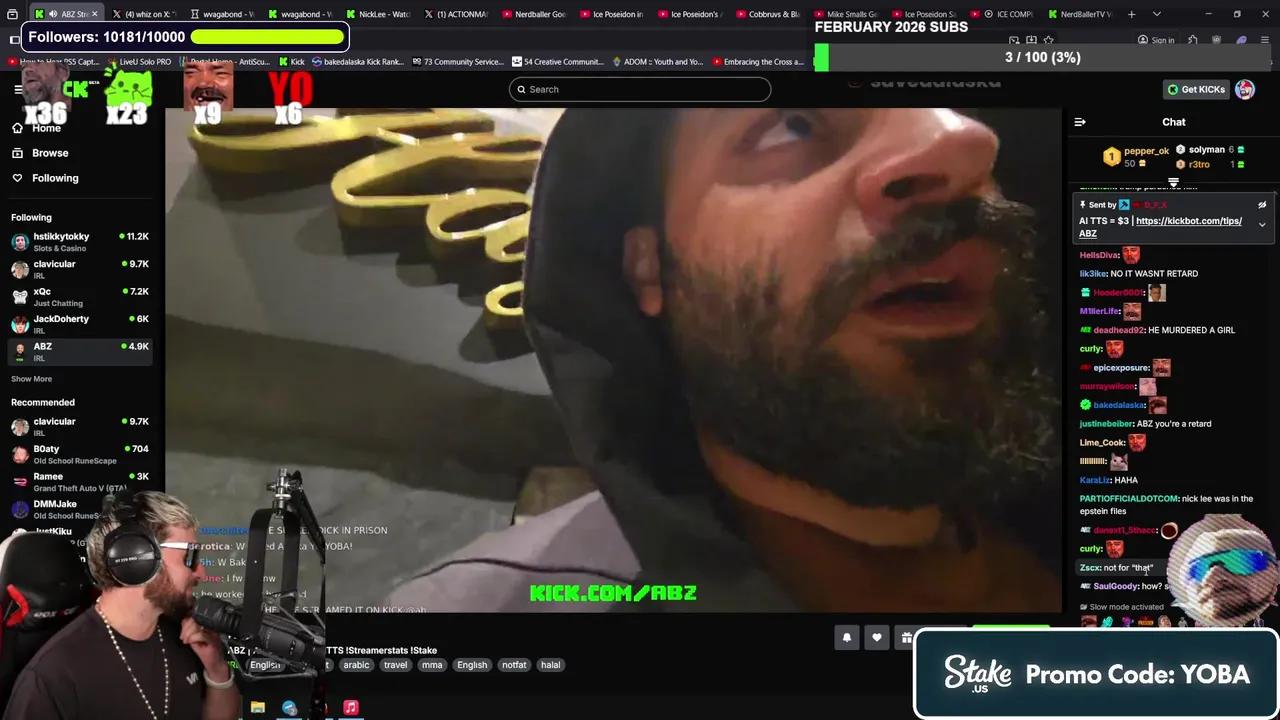
Task: Open clavicular in Recommended list
Action: [x=80, y=426]
